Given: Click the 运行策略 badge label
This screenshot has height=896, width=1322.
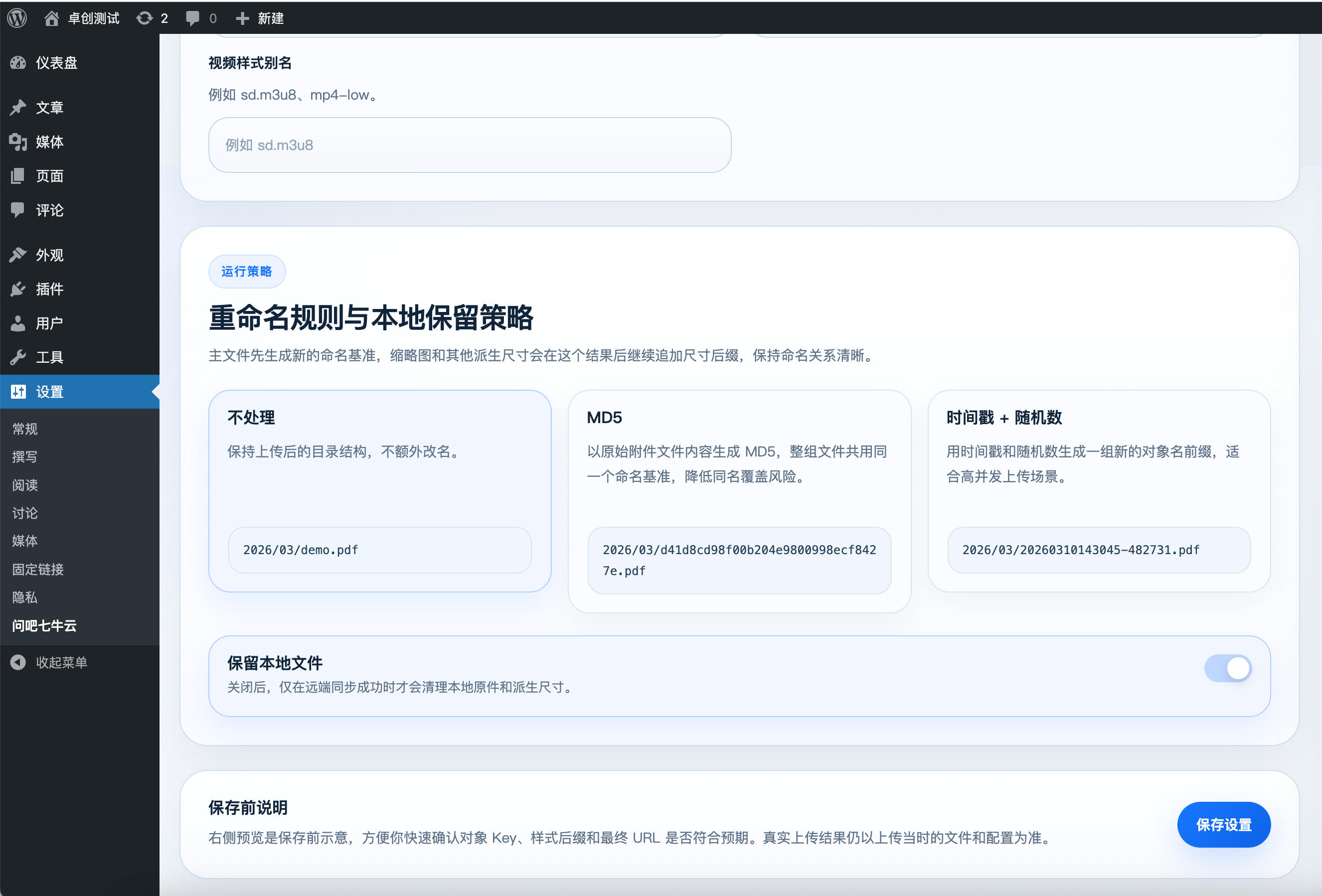Looking at the screenshot, I should point(247,271).
